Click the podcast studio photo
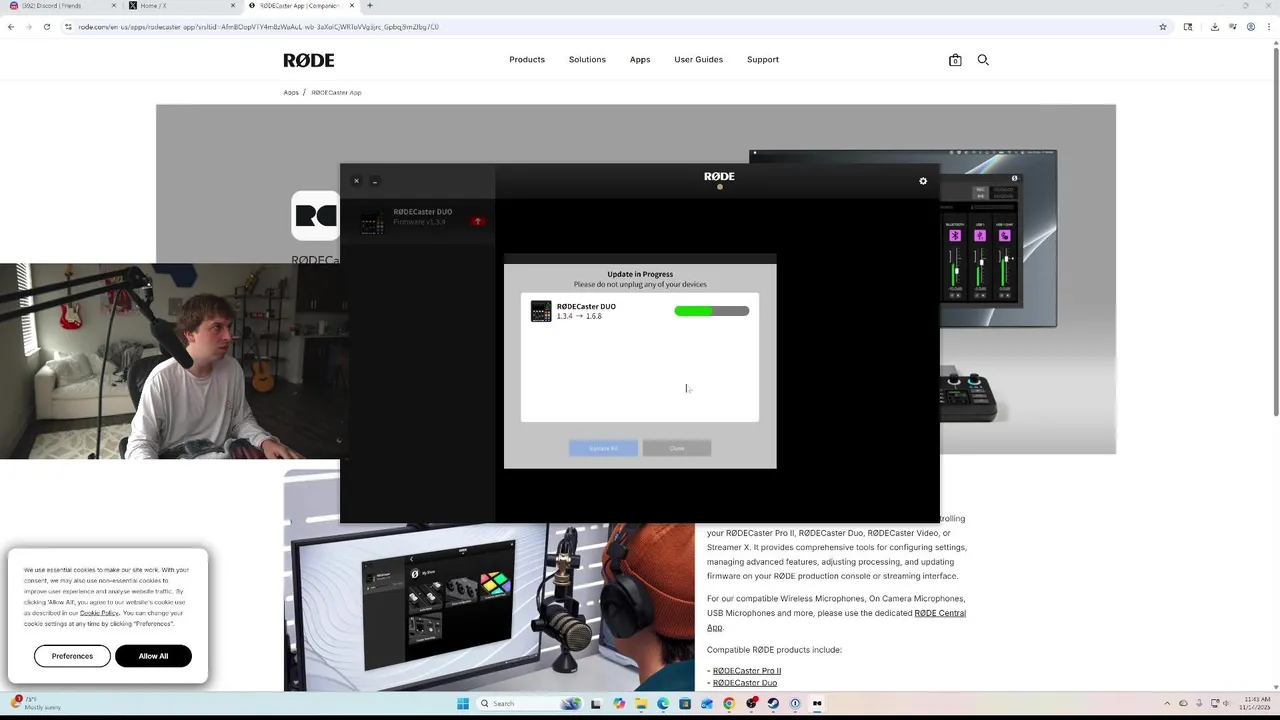 [x=489, y=580]
